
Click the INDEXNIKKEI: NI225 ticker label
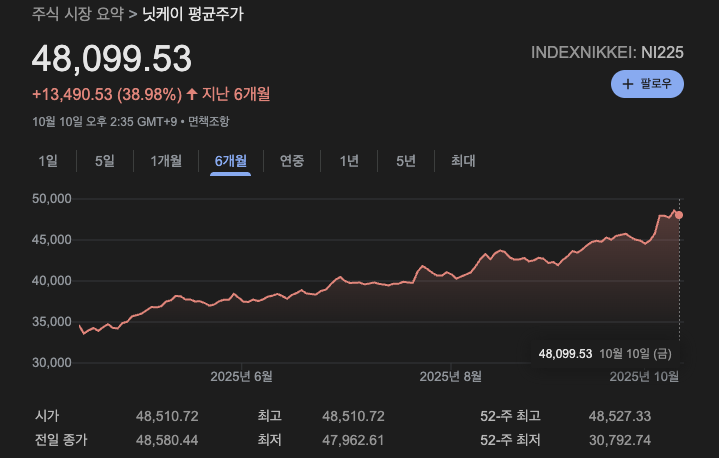pyautogui.click(x=607, y=52)
